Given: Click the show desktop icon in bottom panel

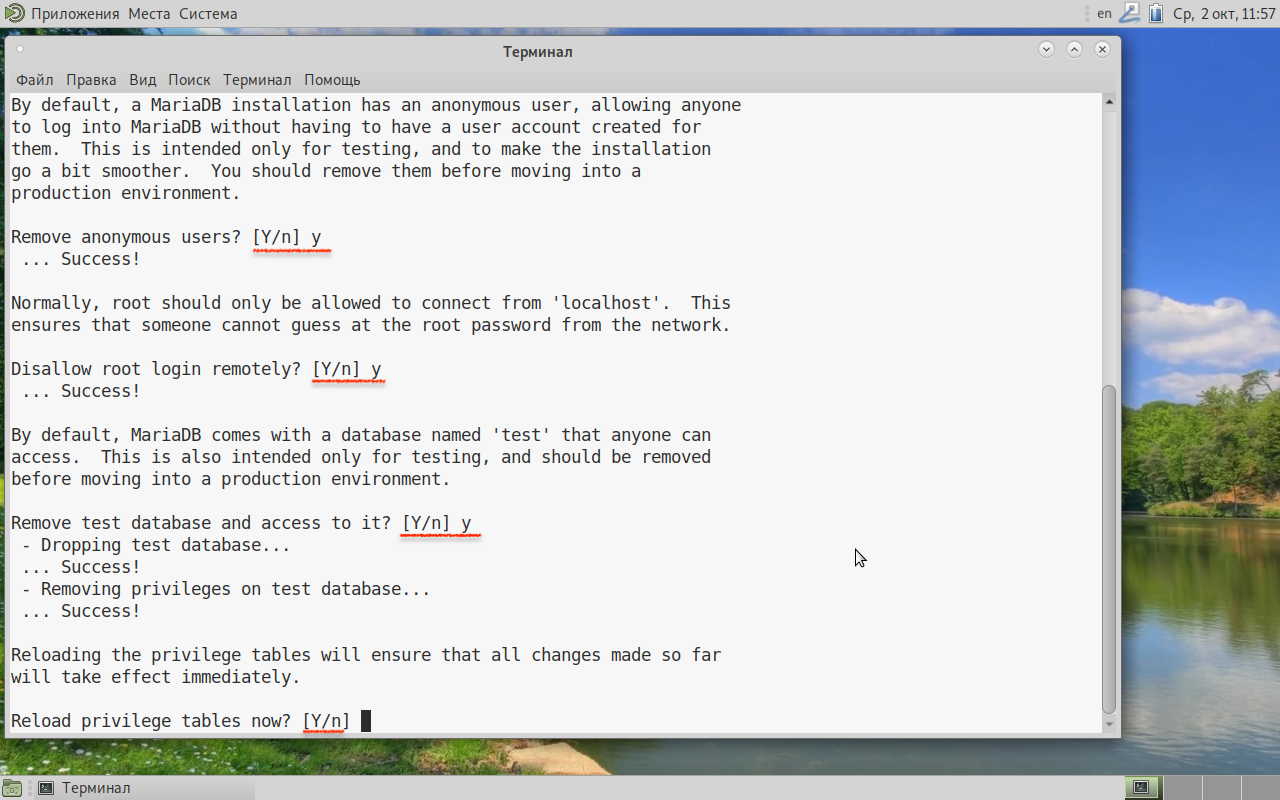Looking at the screenshot, I should (12, 788).
